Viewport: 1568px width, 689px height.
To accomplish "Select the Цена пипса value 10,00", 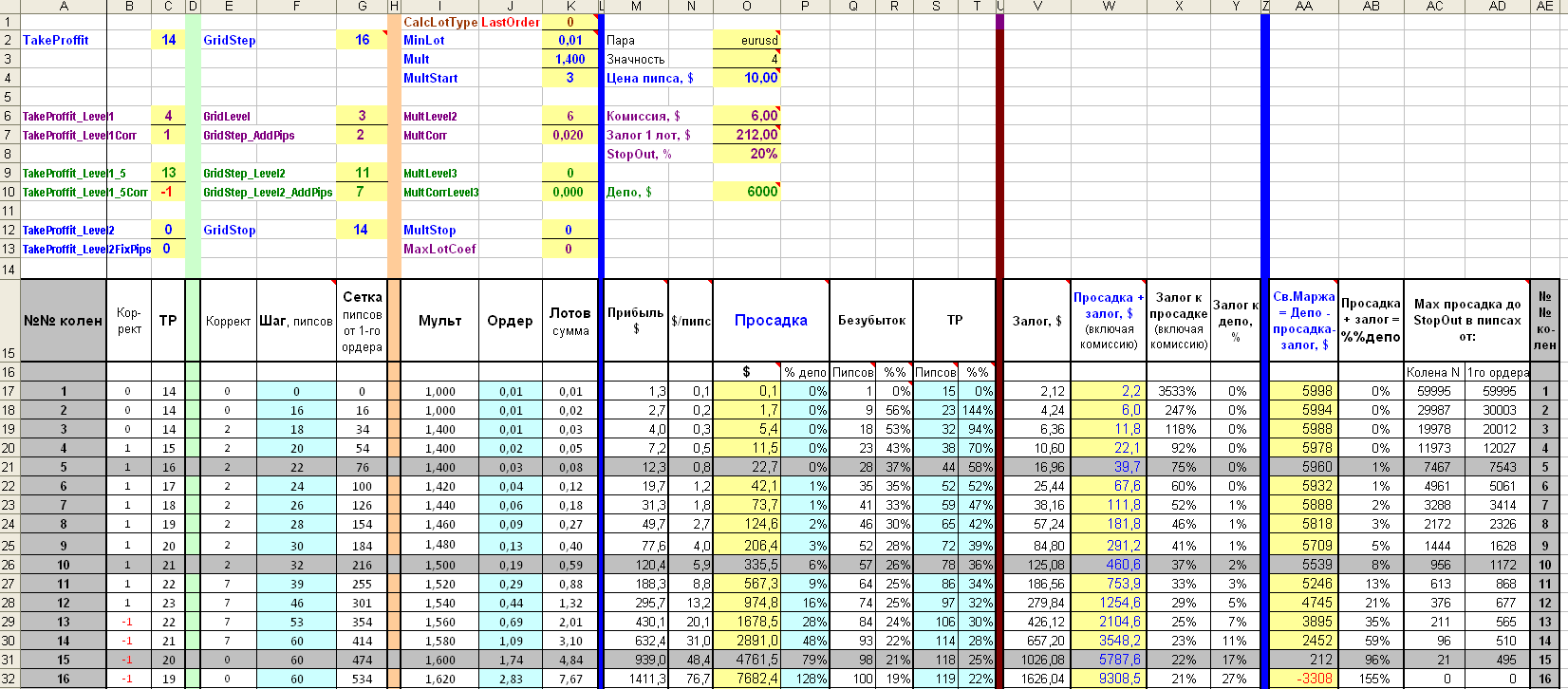I will click(x=747, y=79).
